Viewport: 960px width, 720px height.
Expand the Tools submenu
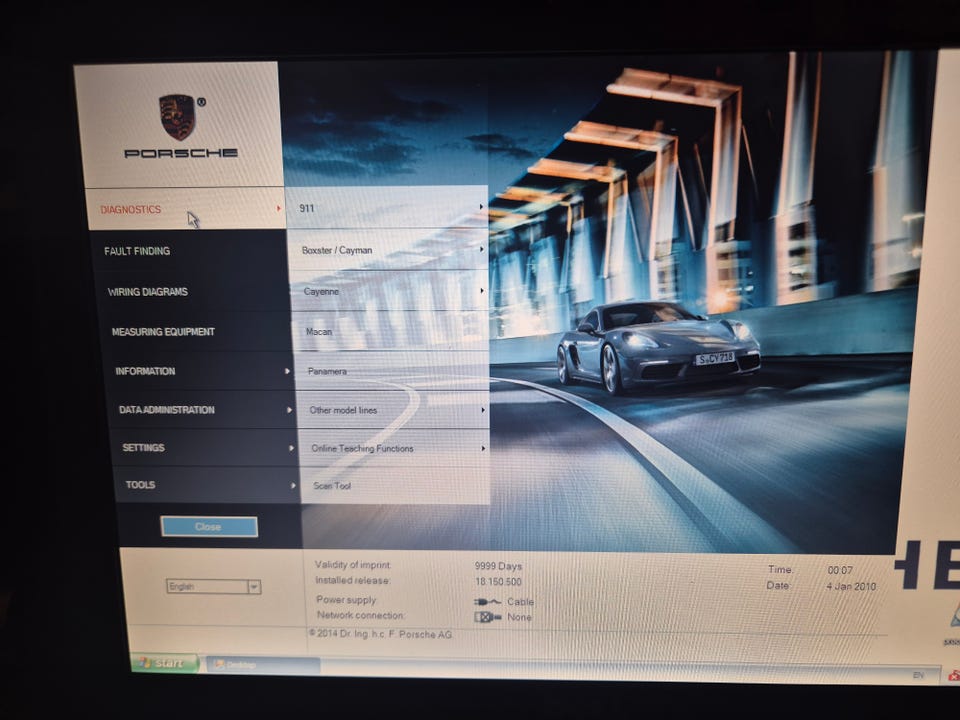point(208,485)
